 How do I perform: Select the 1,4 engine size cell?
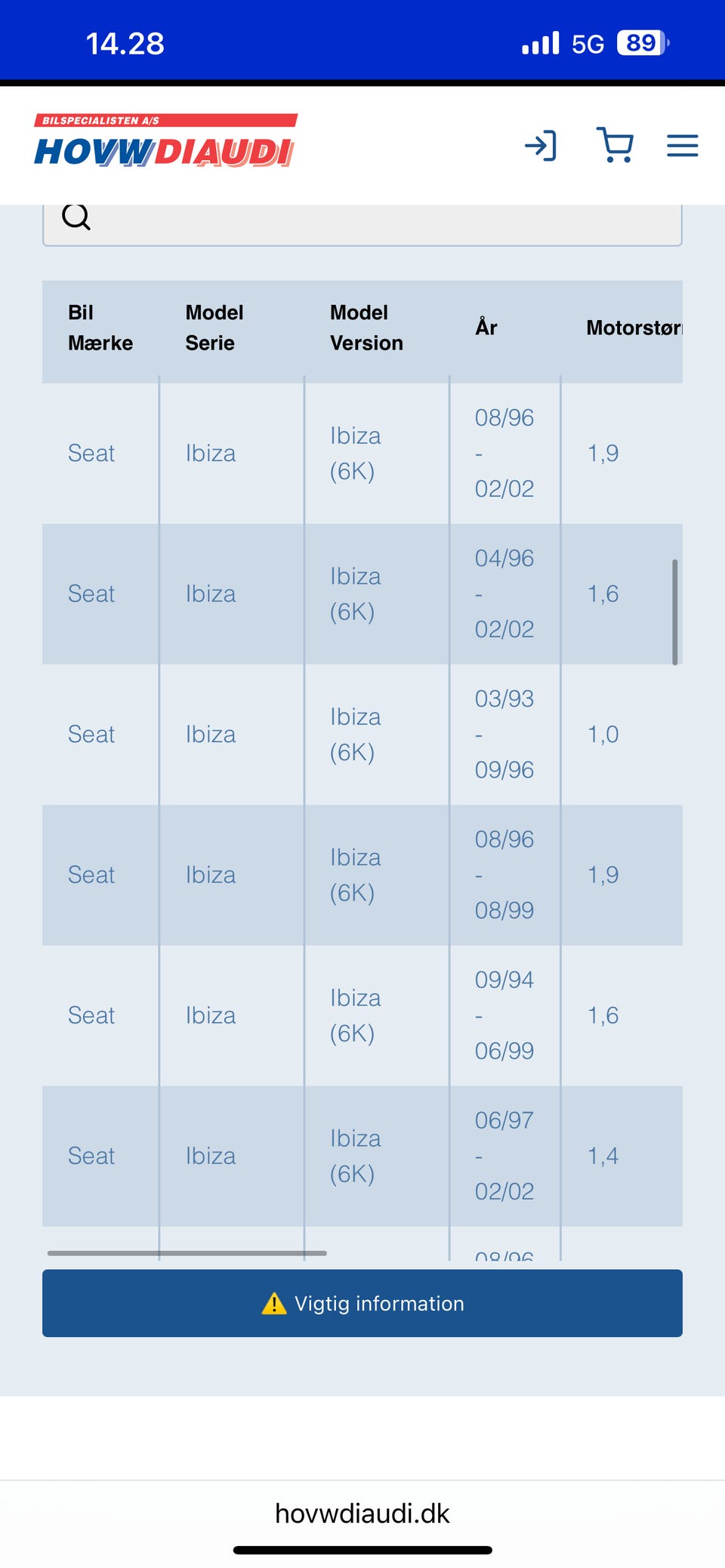(603, 1156)
